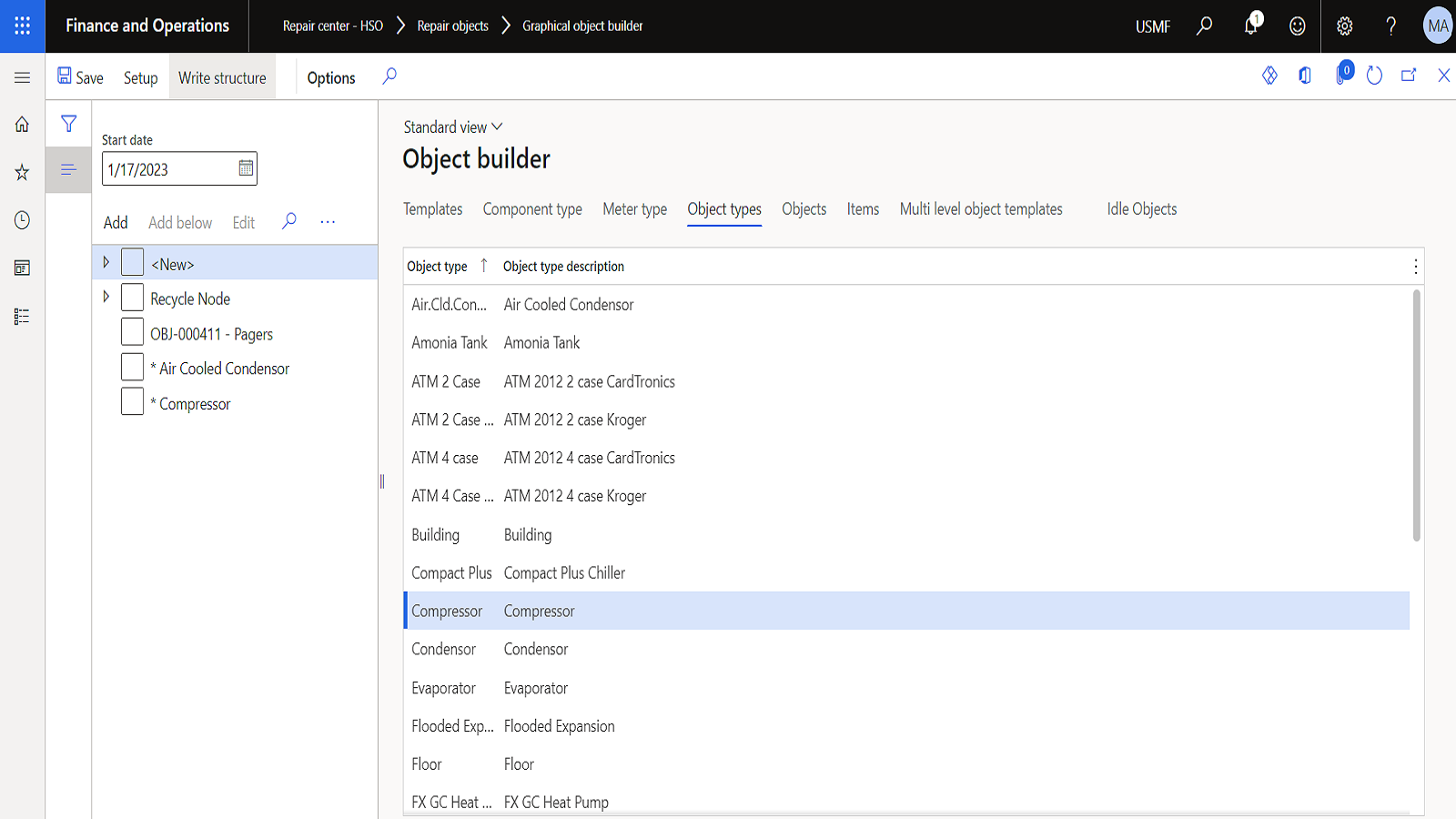This screenshot has height=819, width=1456.
Task: Open the calendar picker for Start date
Action: 246,168
